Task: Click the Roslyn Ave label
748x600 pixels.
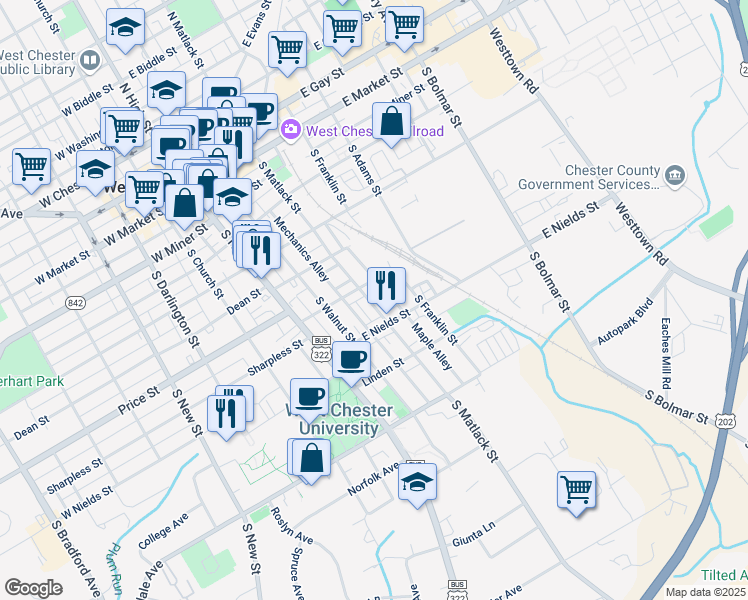Action: tap(291, 526)
